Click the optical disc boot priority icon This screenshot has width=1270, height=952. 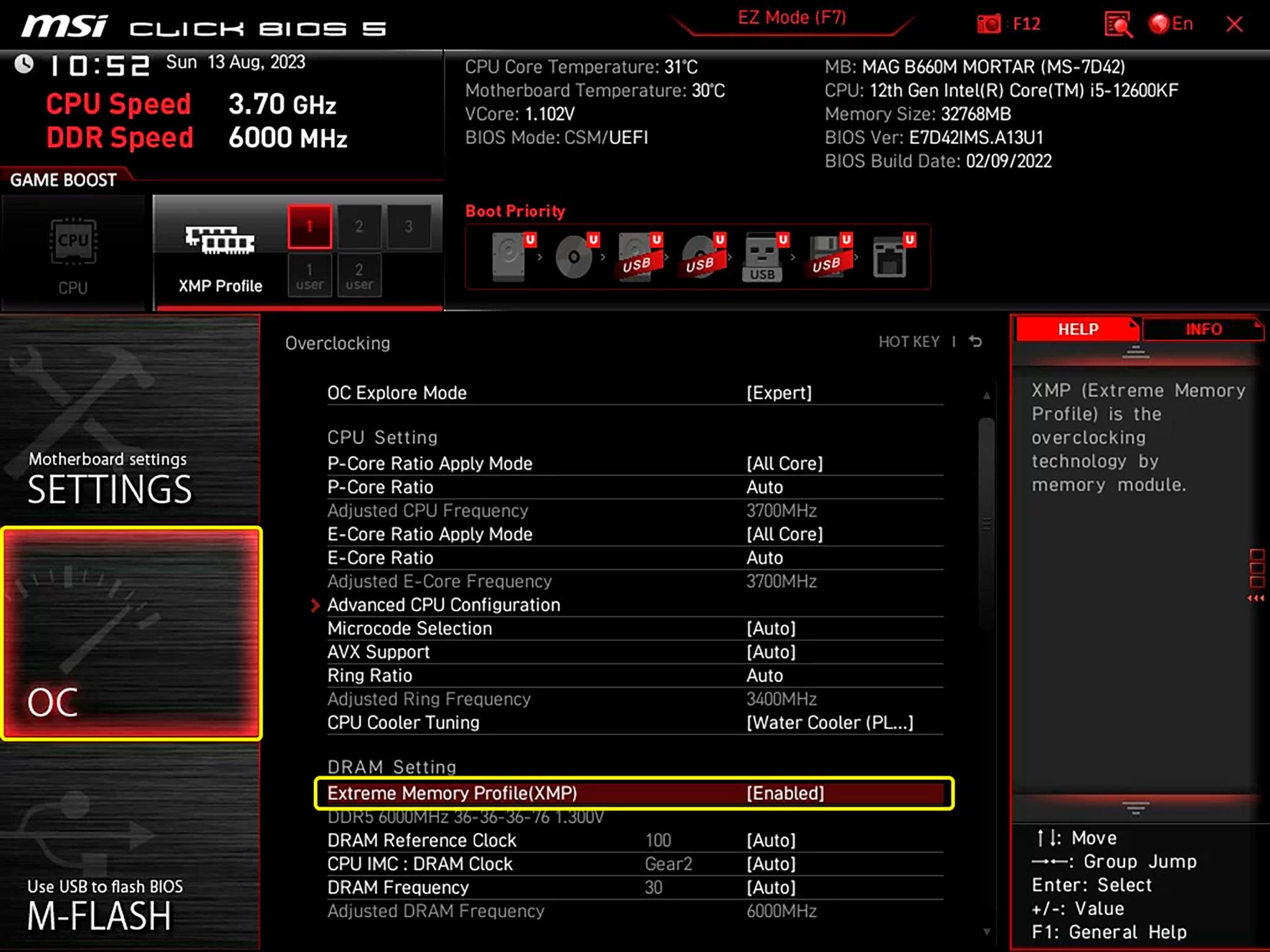point(576,256)
